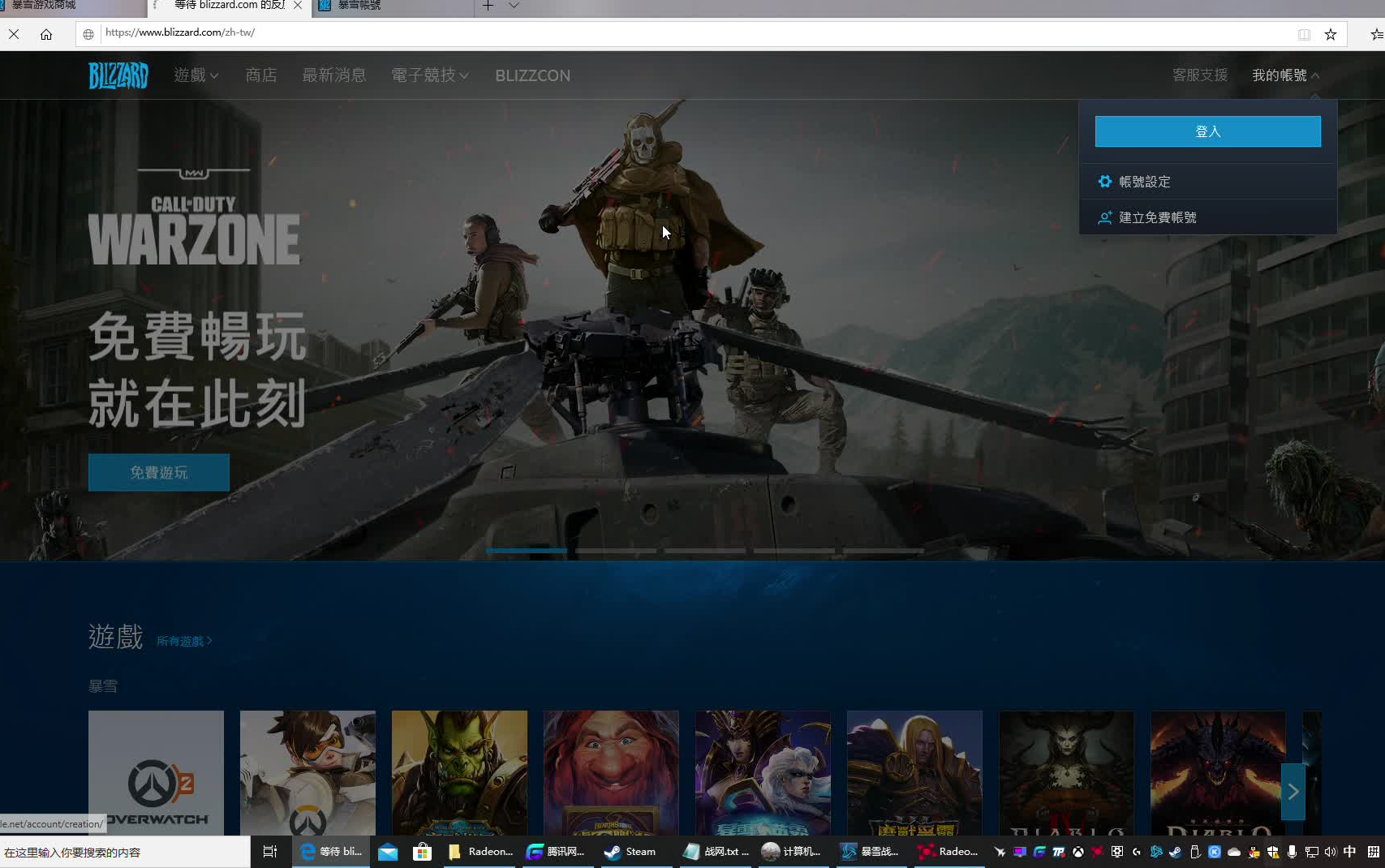Open the Xbox app tray icon
The width and height of the screenshot is (1385, 868).
[1077, 853]
